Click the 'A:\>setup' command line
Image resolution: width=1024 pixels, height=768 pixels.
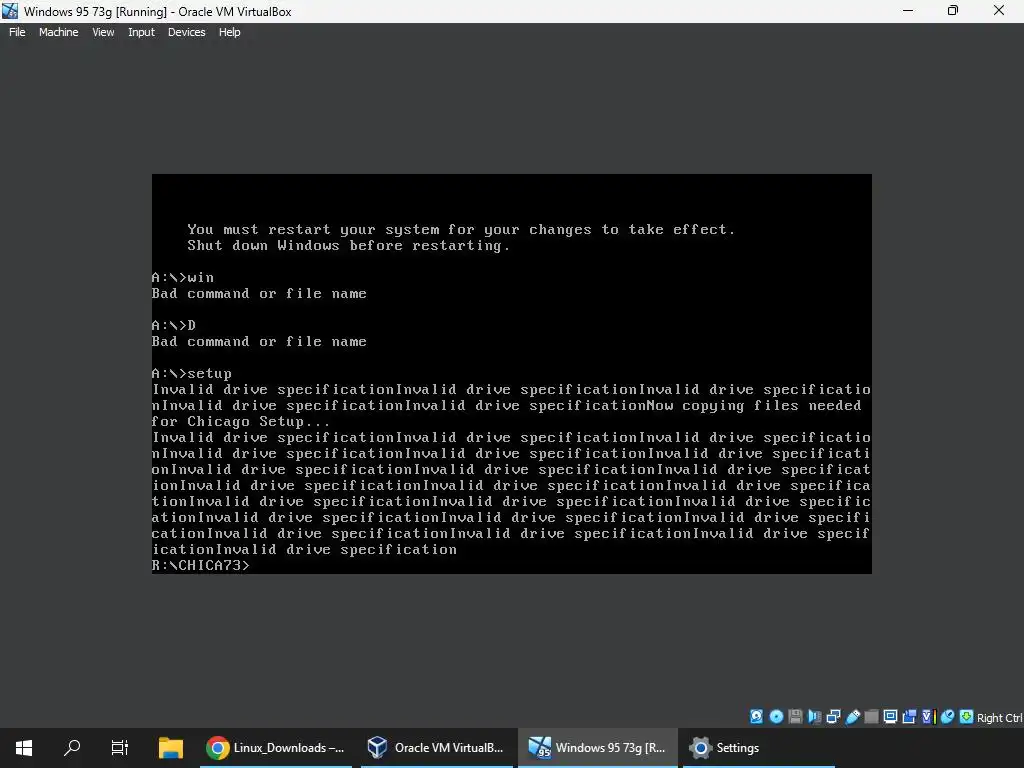coord(191,374)
